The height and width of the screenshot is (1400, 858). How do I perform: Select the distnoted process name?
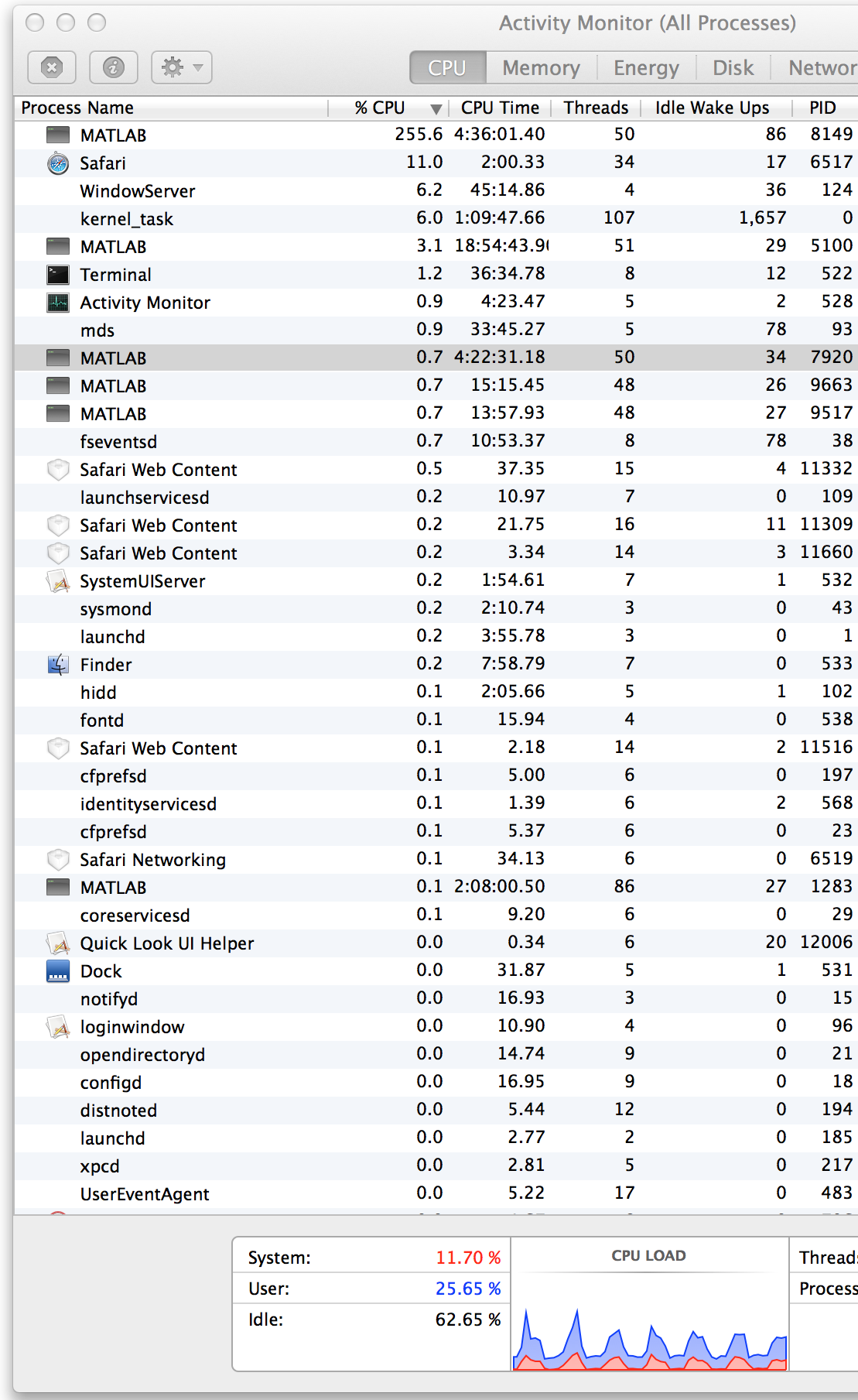point(118,1111)
